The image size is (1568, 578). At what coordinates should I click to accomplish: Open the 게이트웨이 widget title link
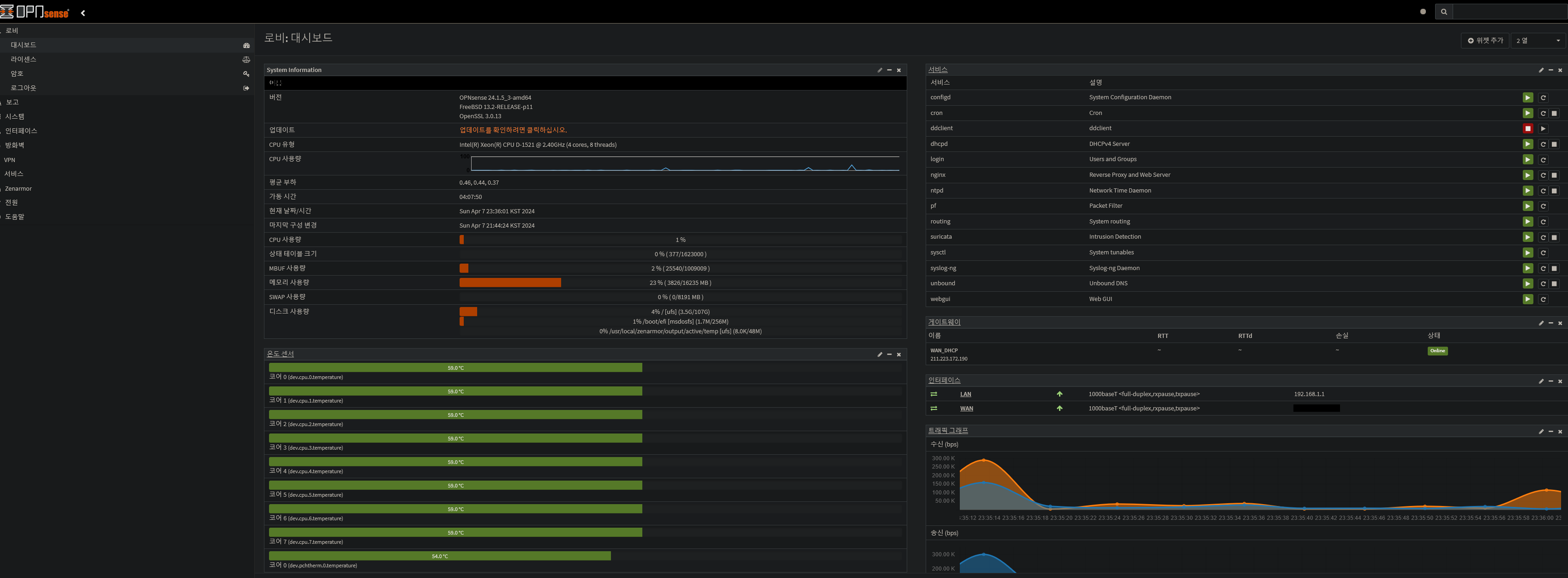(x=944, y=322)
